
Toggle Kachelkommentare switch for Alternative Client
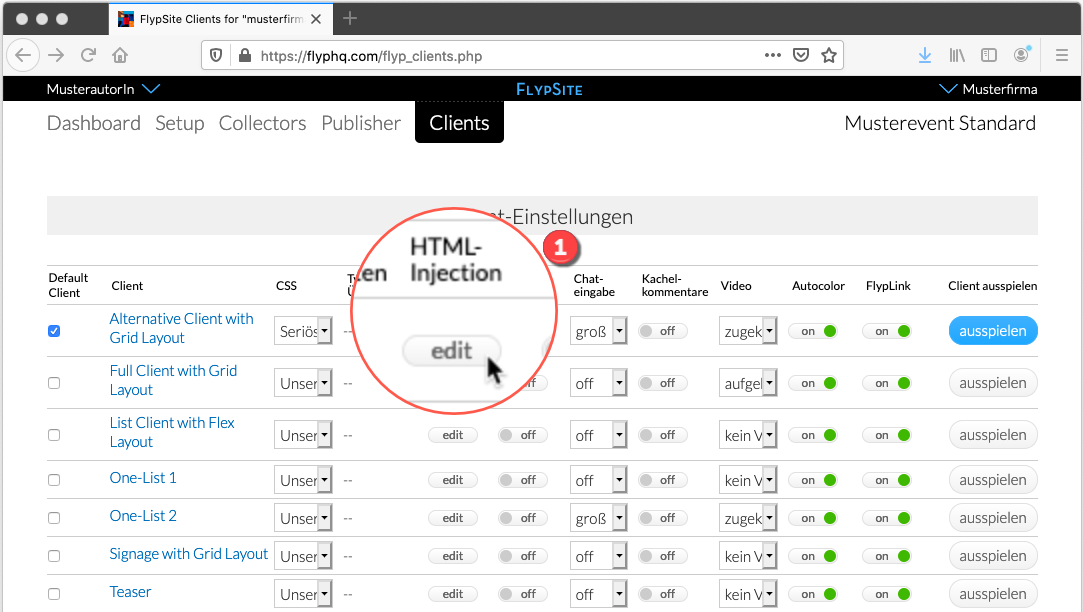coord(662,332)
